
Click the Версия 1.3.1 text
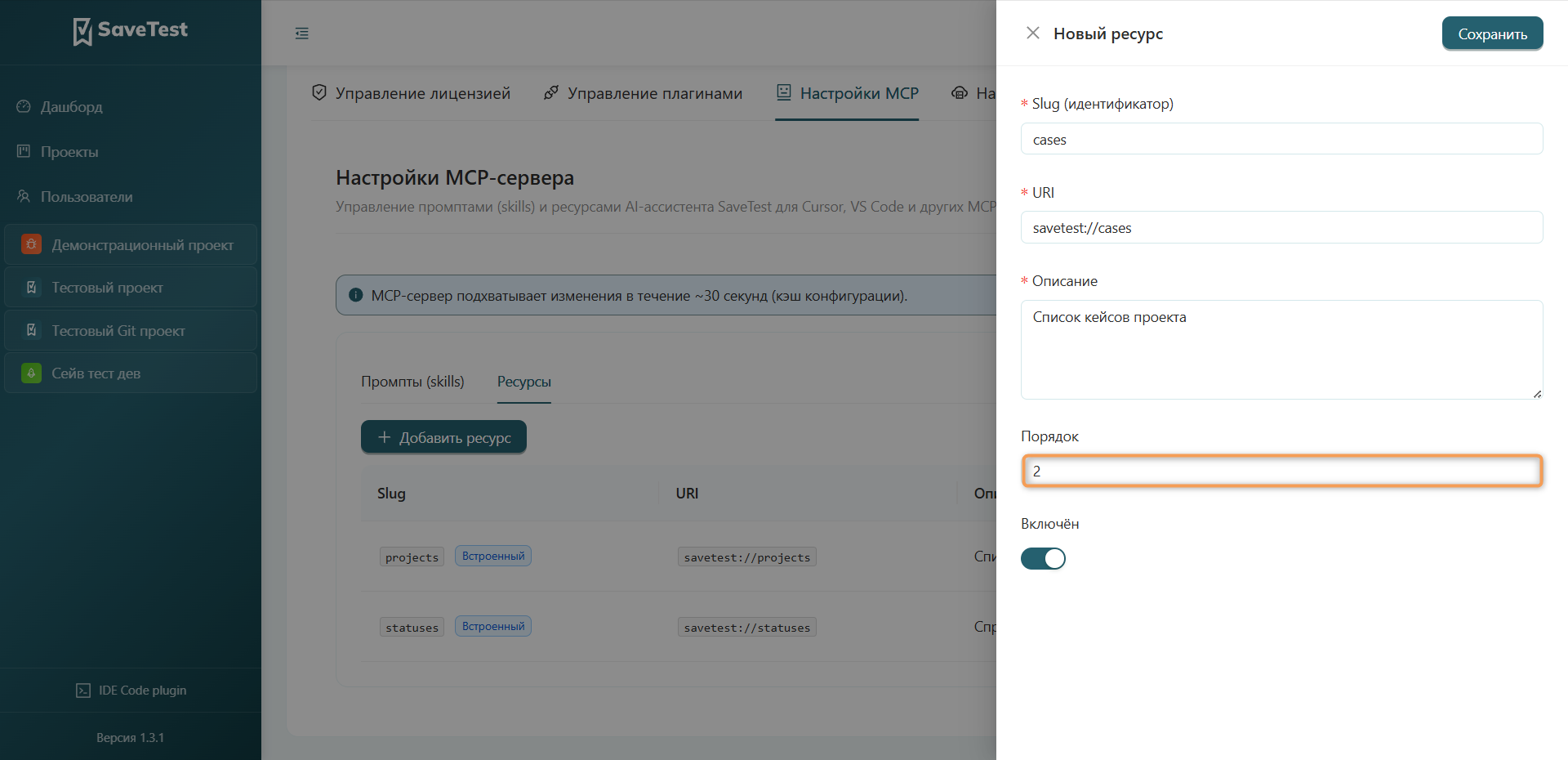[x=131, y=738]
